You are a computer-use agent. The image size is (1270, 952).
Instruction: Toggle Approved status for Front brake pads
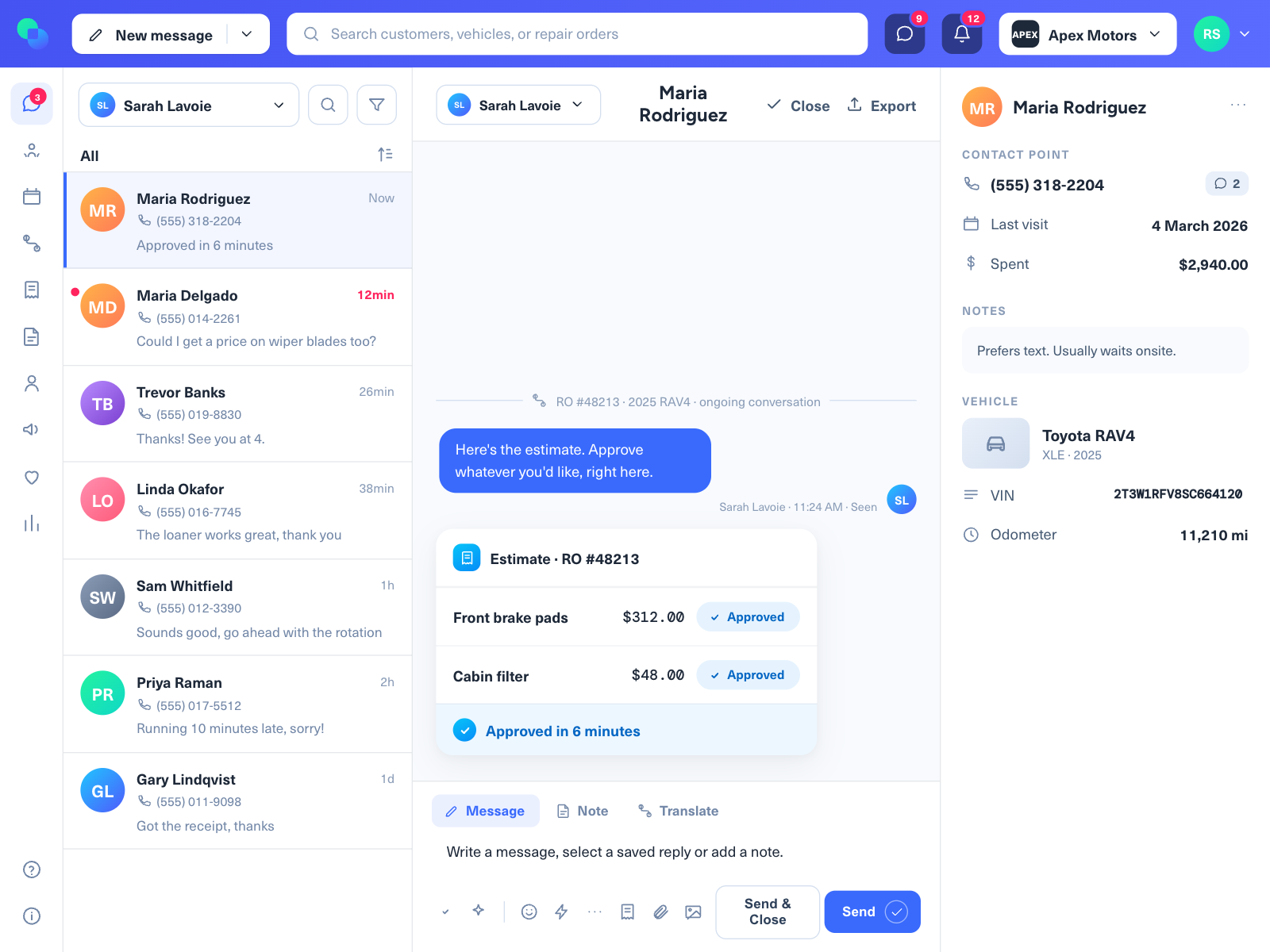click(748, 617)
